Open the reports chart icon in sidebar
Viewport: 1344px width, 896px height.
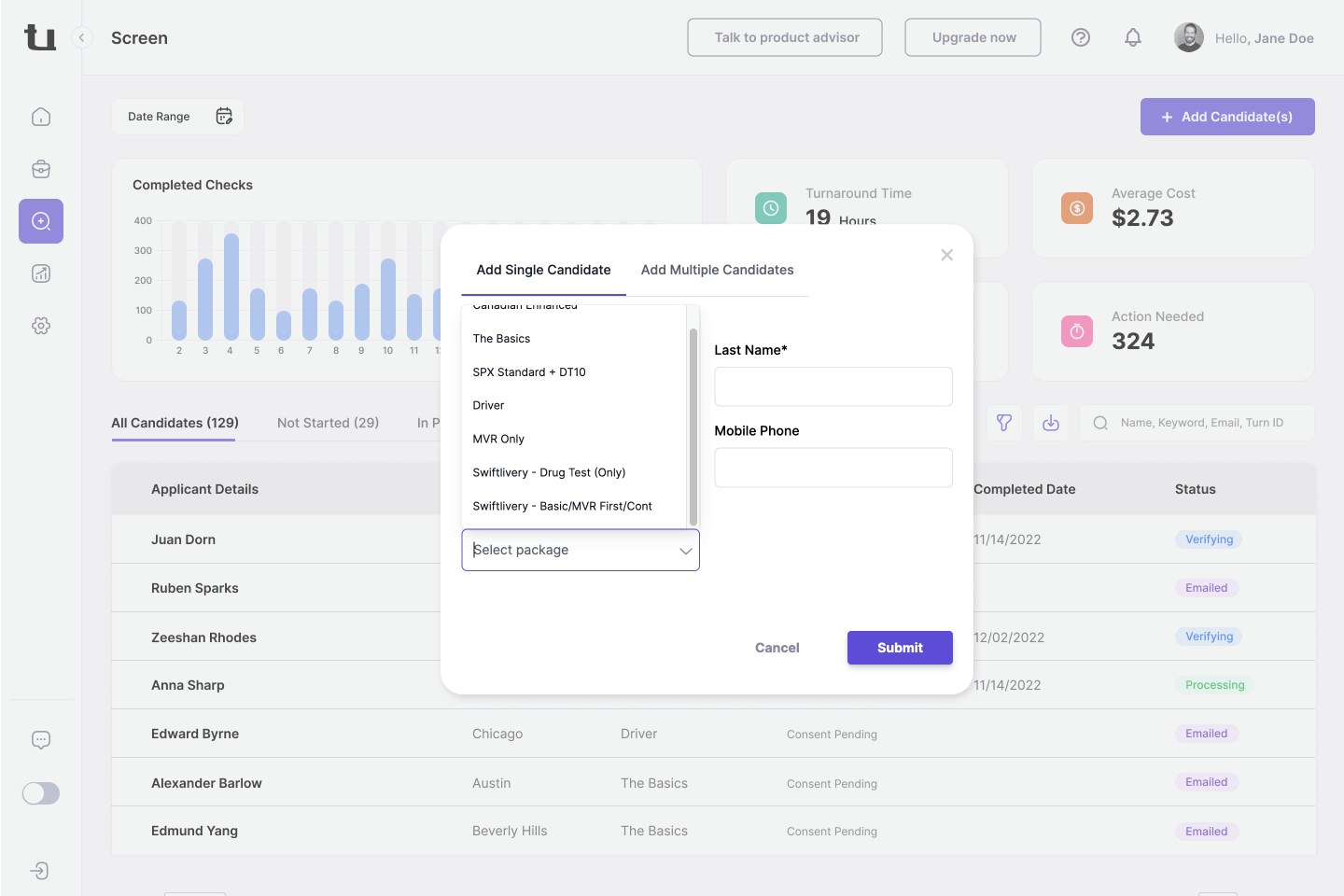click(x=41, y=273)
